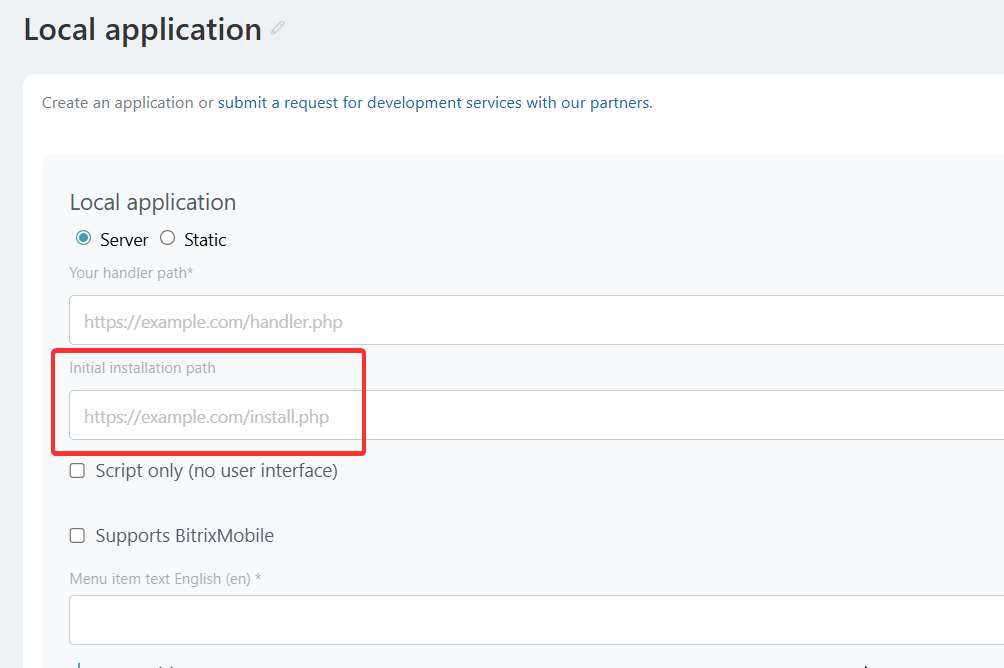Select the Server radio button

point(83,238)
